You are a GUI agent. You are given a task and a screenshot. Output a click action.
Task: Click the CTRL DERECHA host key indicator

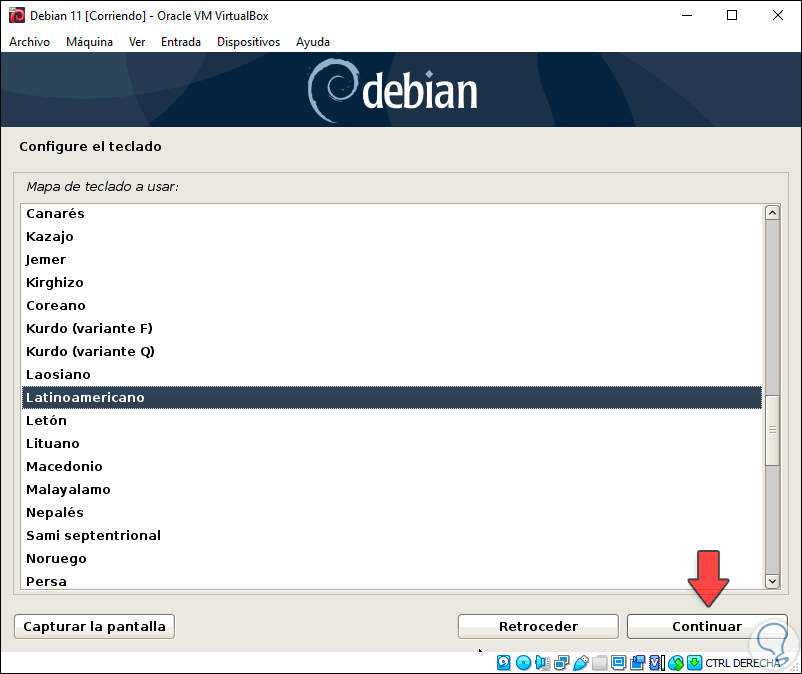(x=743, y=663)
